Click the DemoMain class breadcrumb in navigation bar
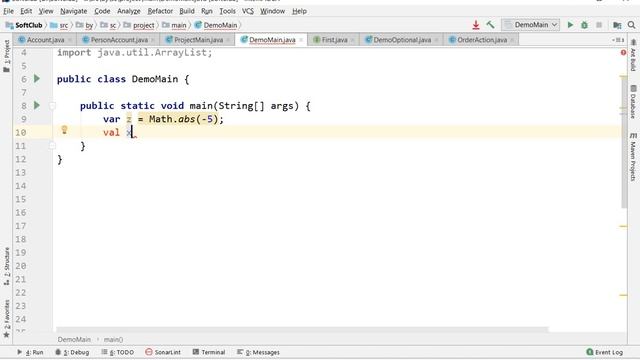 (x=216, y=25)
